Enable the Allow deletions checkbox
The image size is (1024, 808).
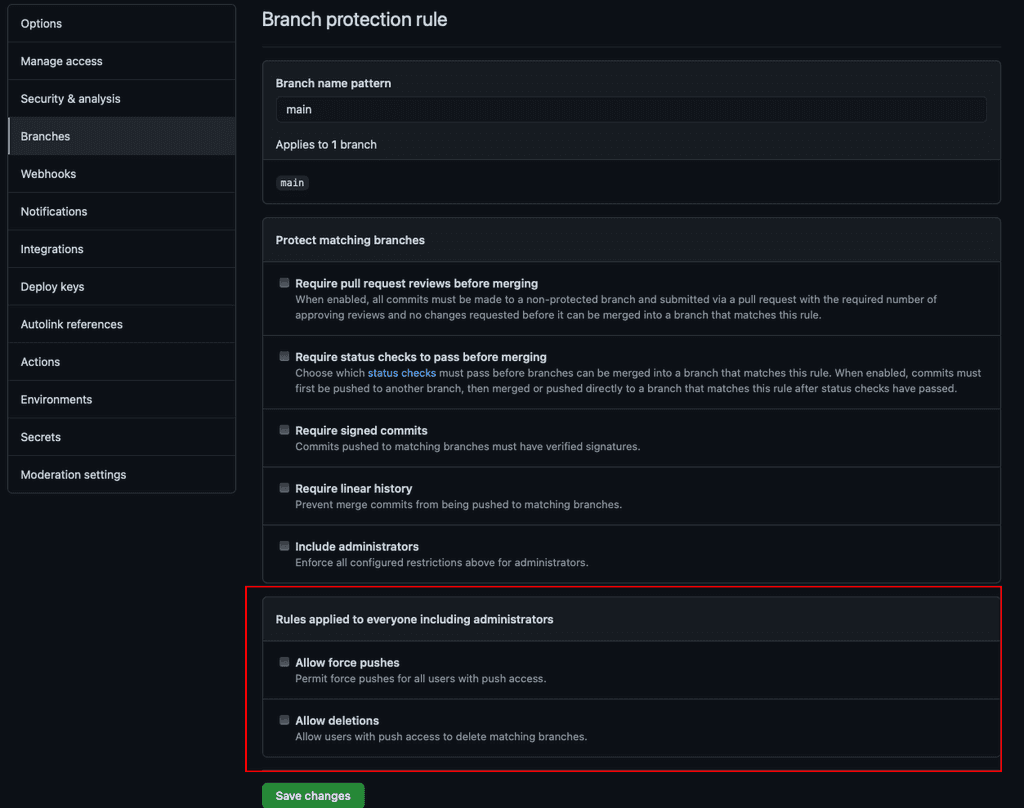[285, 720]
